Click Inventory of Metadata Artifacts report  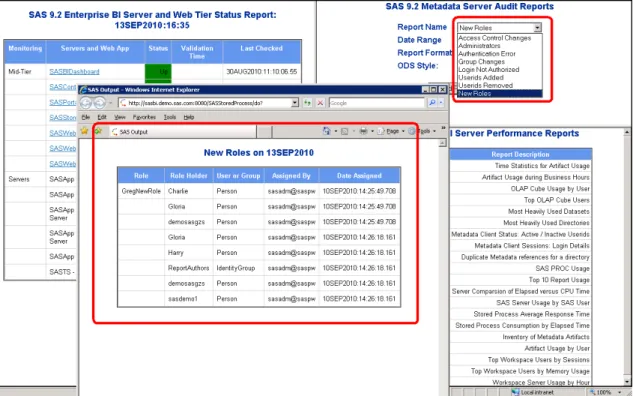point(546,337)
